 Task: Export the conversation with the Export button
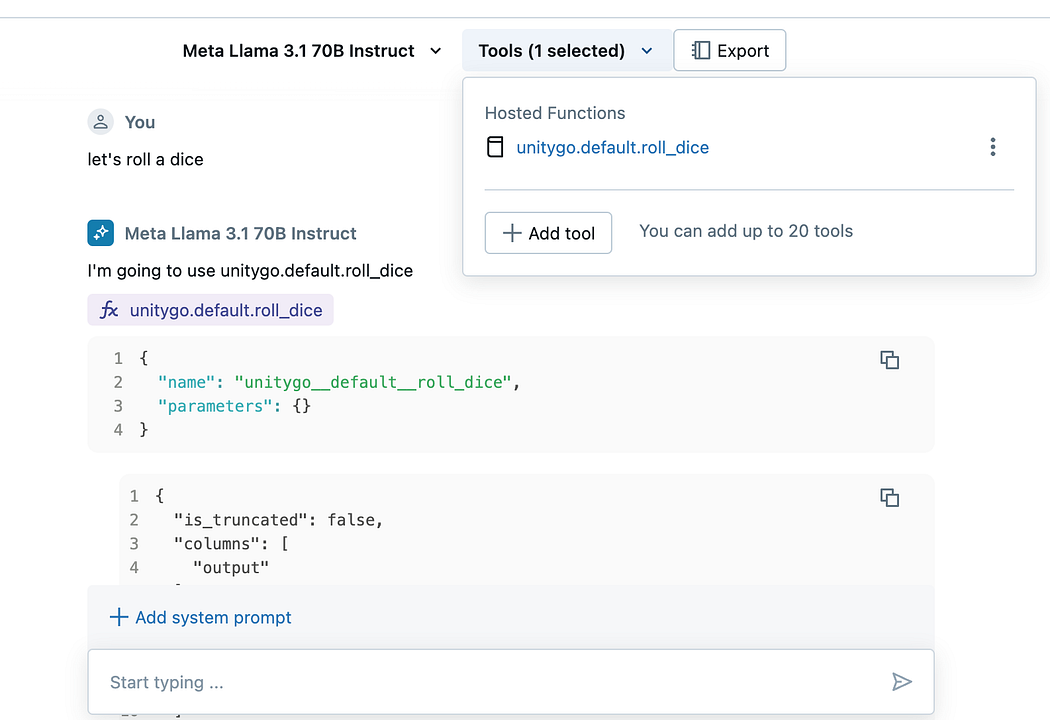coord(729,51)
